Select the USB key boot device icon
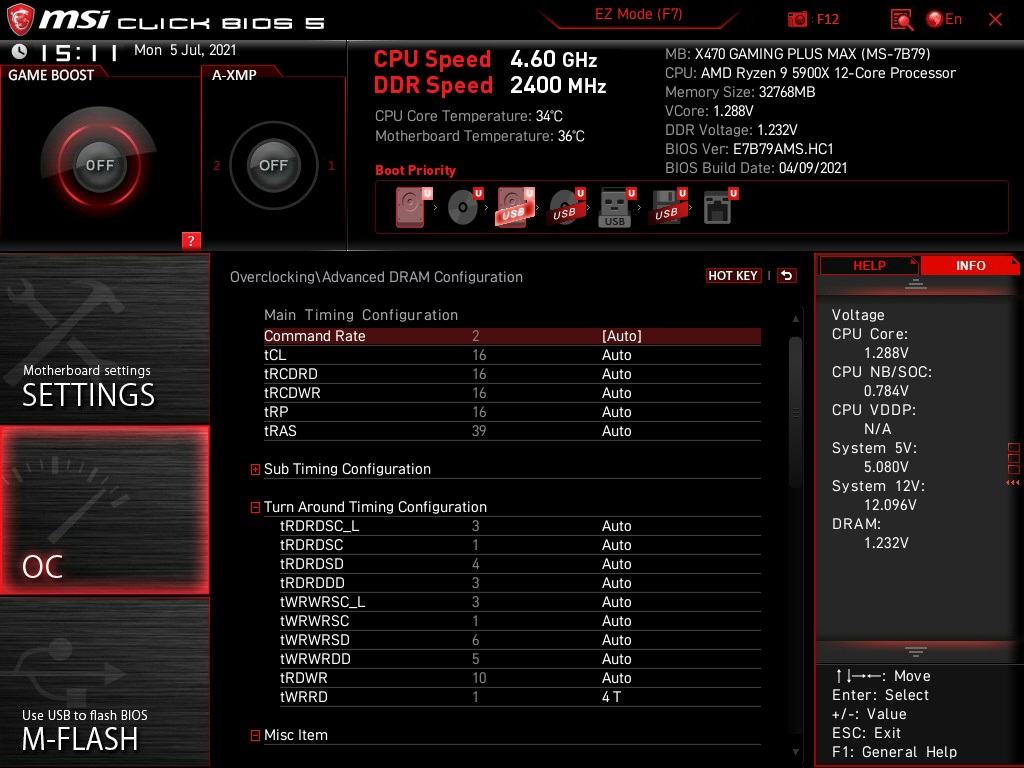 (x=616, y=207)
